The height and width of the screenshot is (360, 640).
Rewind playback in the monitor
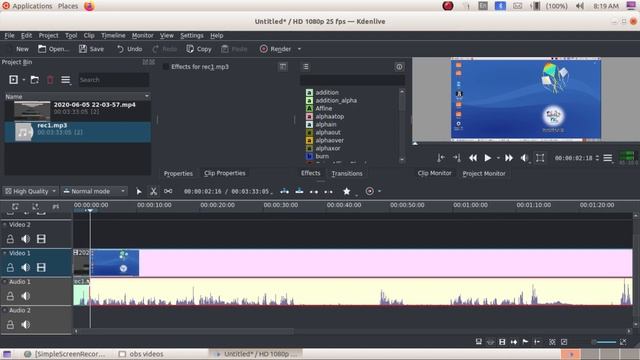[x=473, y=158]
